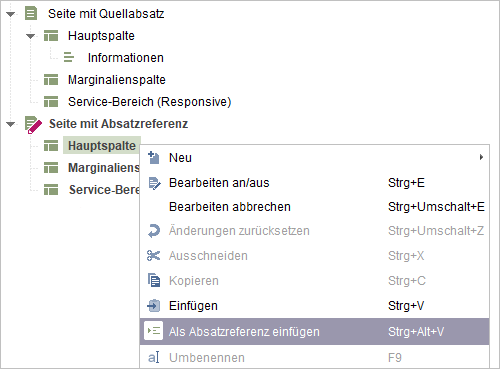Screen dimensions: 500x369
Task: Collapse the Seite mit Quellabsatz node
Action: click(11, 14)
